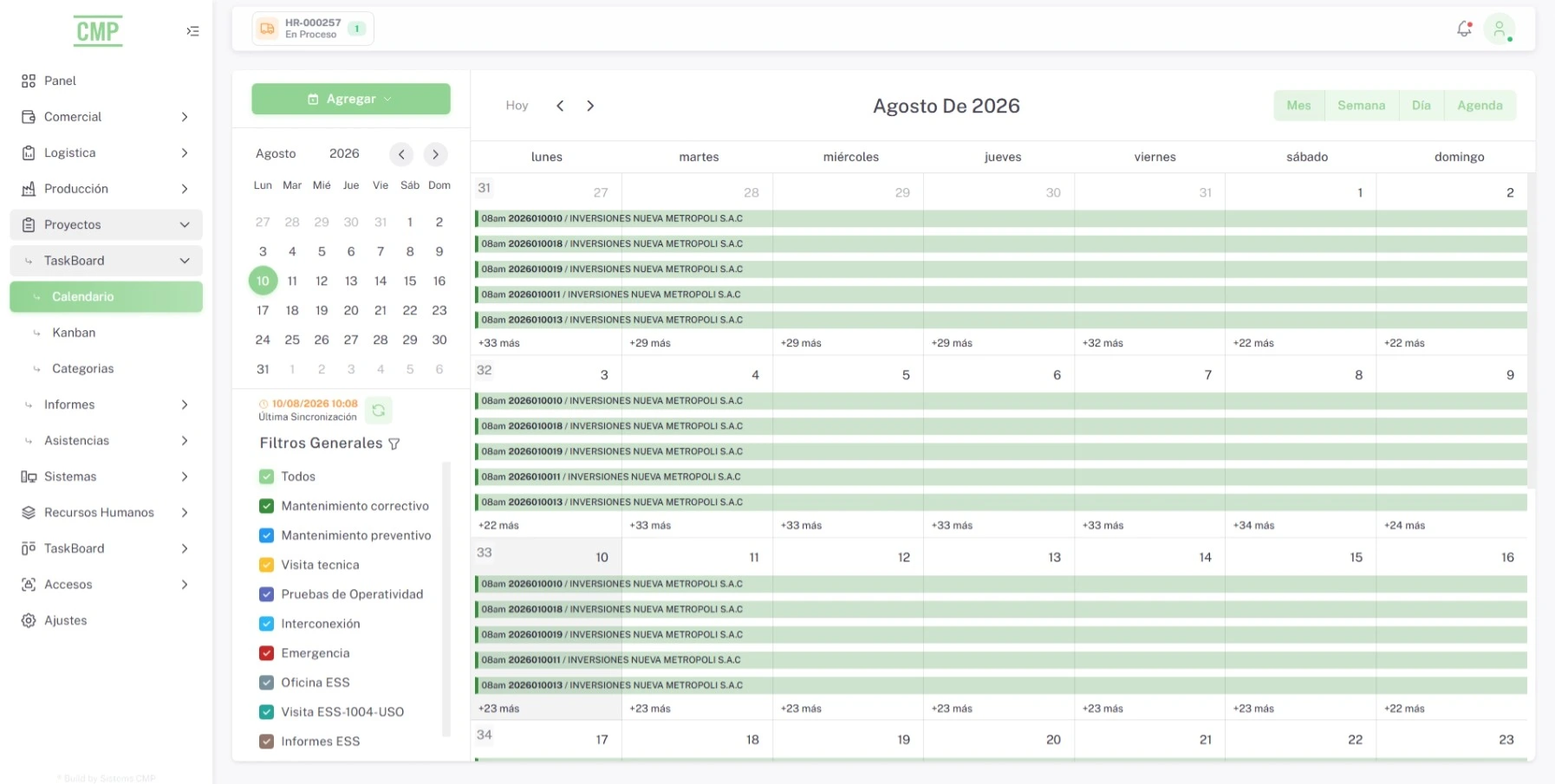
Task: Click the sub-item arrow icon beside Categorias
Action: point(36,369)
